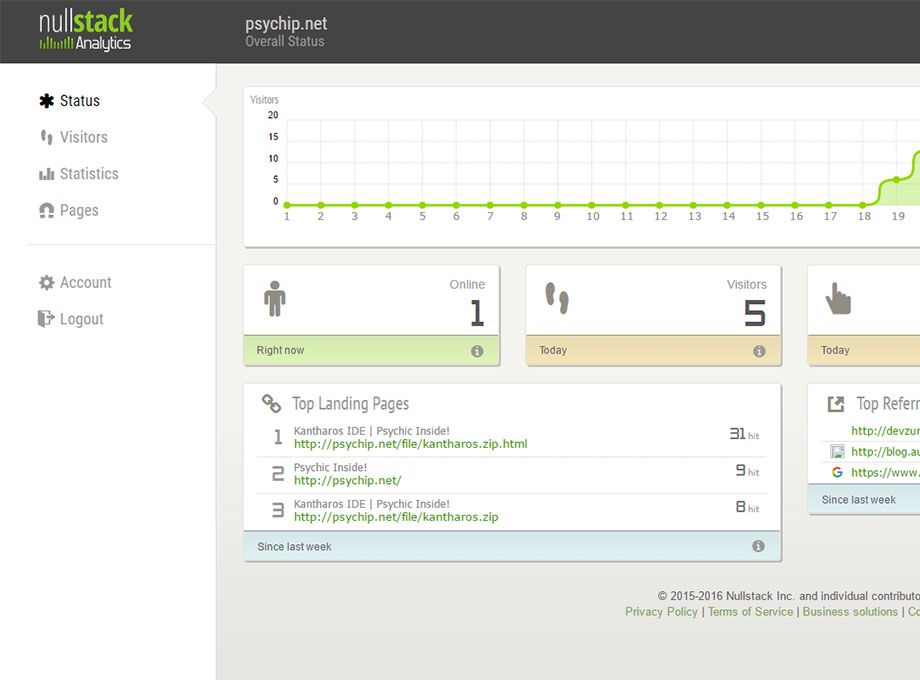This screenshot has height=680, width=920.
Task: Click the Nullstack Analytics logo
Action: 85,31
